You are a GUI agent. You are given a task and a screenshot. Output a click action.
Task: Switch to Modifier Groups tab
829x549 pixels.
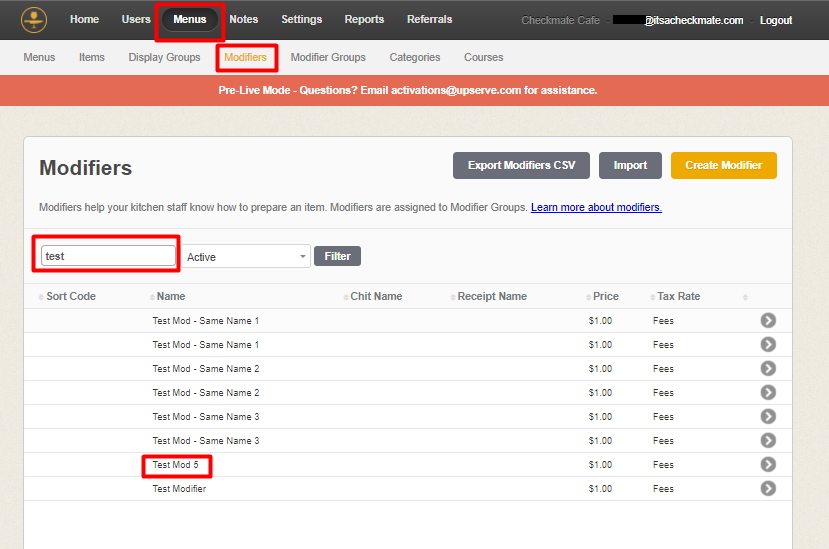pyautogui.click(x=328, y=57)
